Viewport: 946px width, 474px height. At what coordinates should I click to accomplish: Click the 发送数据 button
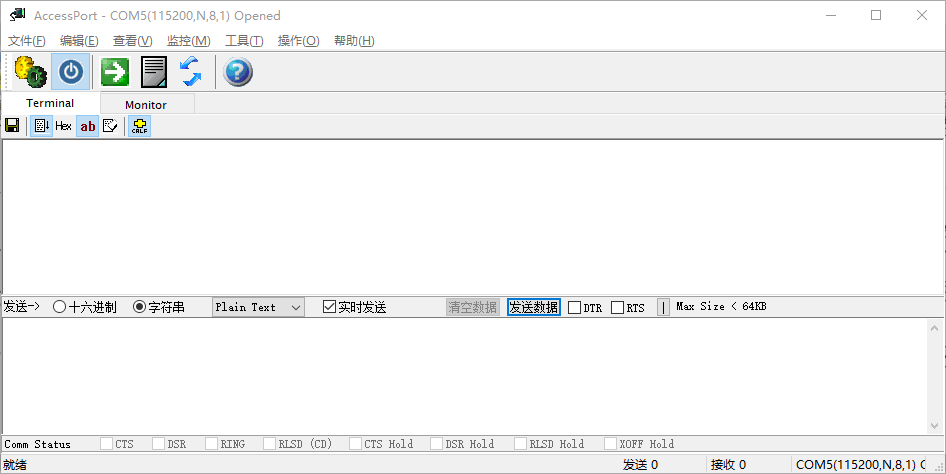point(533,307)
